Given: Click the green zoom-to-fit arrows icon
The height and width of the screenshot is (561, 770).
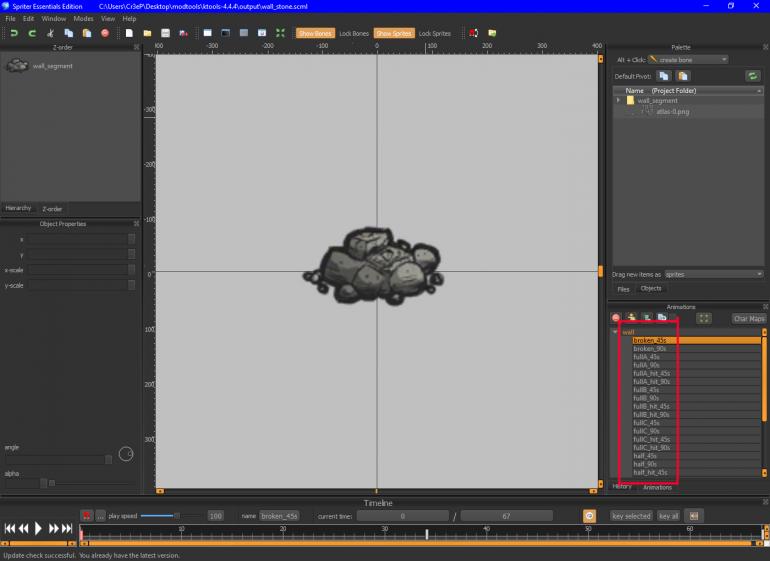Looking at the screenshot, I should (280, 33).
